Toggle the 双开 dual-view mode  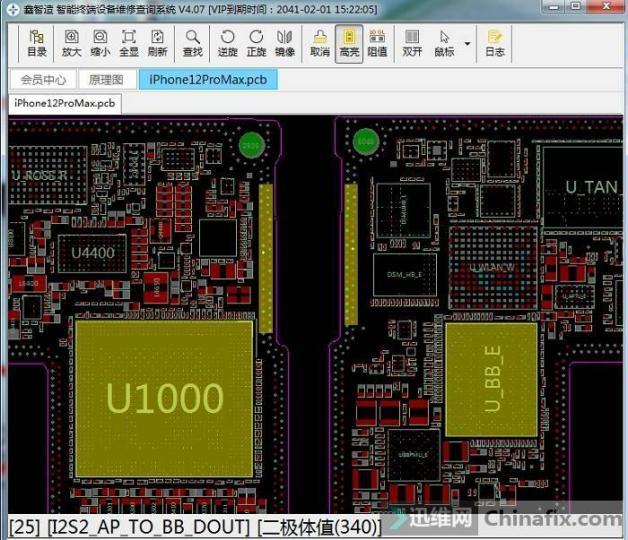(x=412, y=43)
